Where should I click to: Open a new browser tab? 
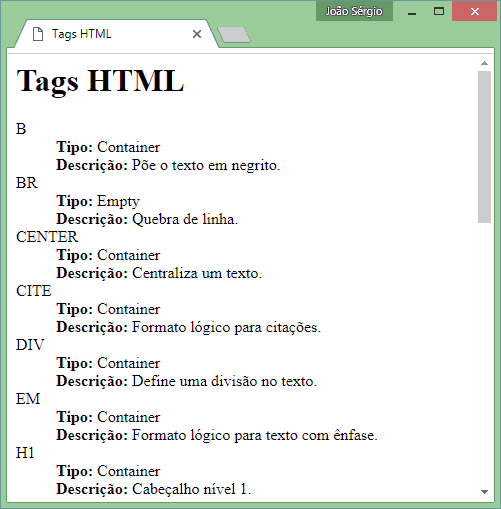click(x=234, y=35)
